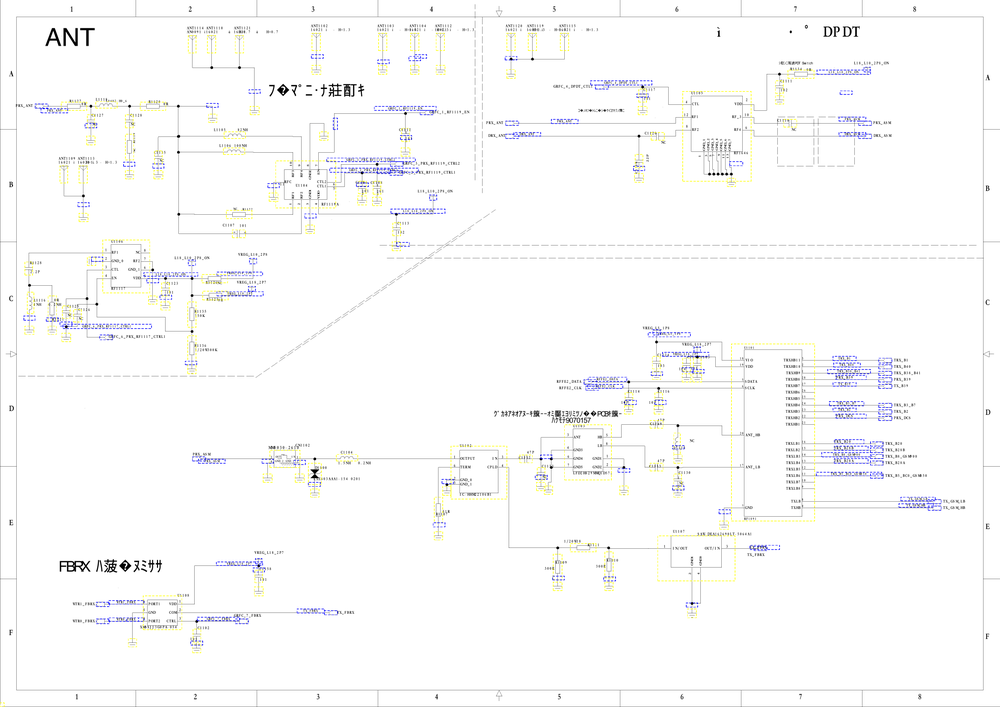This screenshot has height=707, width=1000.
Task: Click the C1107 capacitor symbol
Action: [239, 233]
